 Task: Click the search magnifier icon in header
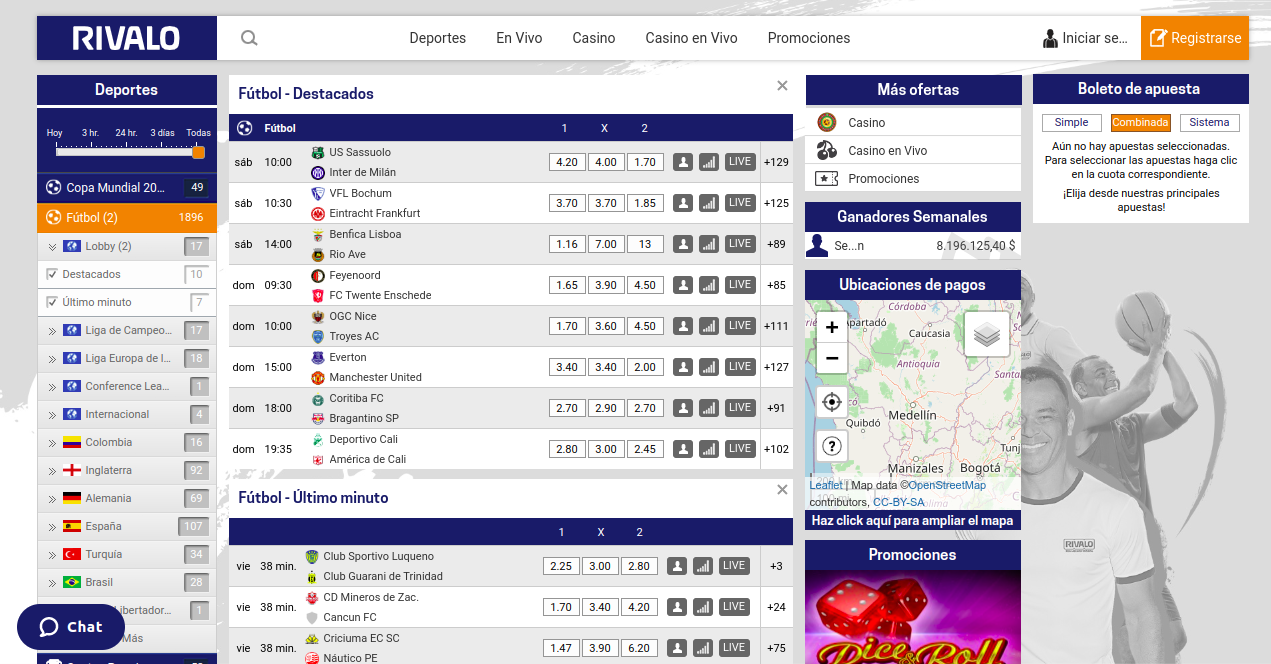[249, 38]
